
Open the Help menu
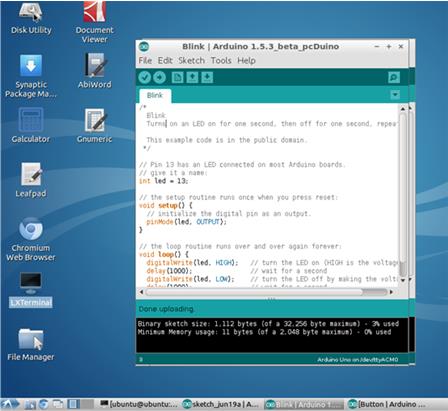246,61
